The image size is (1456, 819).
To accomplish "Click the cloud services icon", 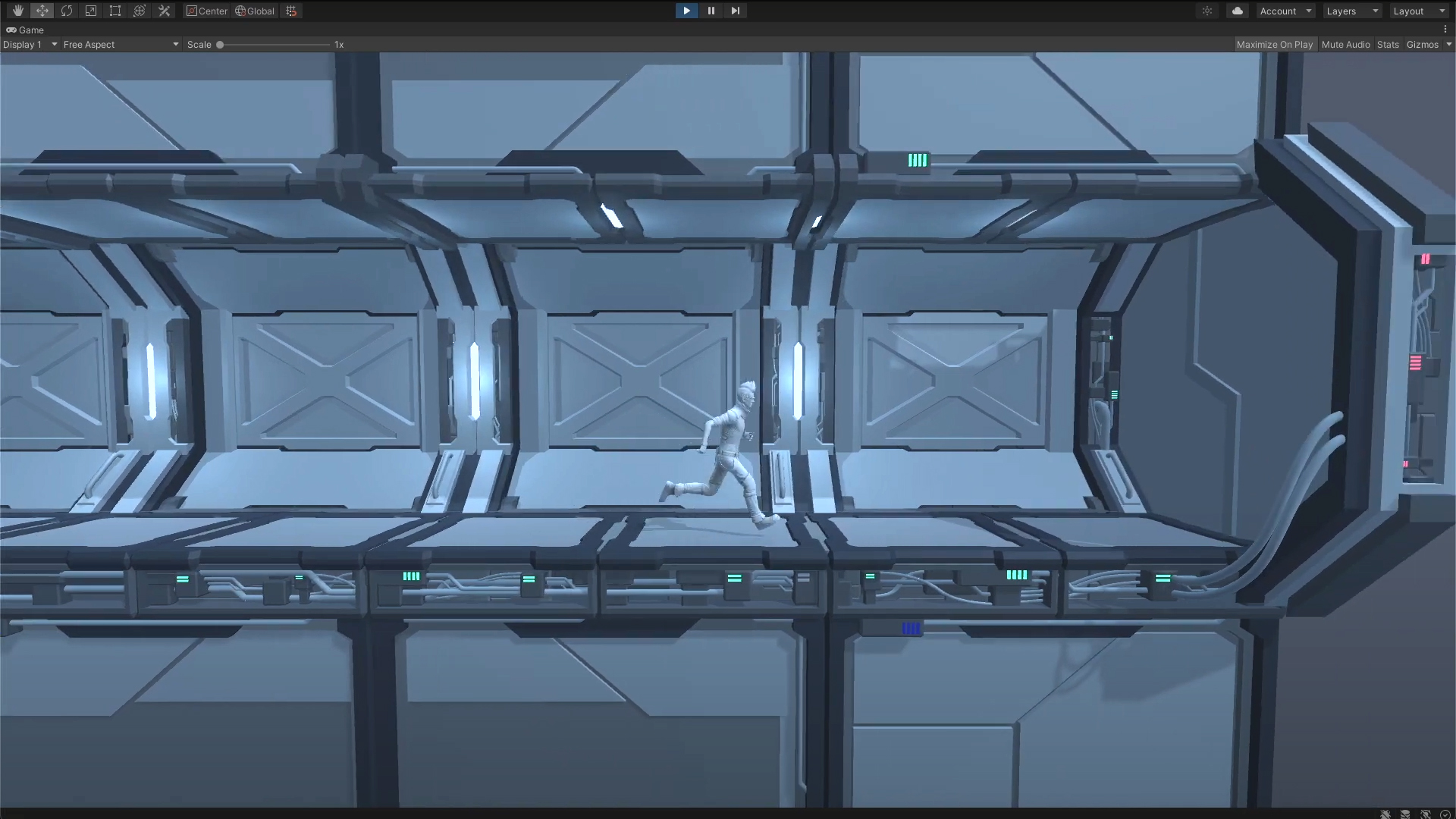I will (x=1238, y=11).
